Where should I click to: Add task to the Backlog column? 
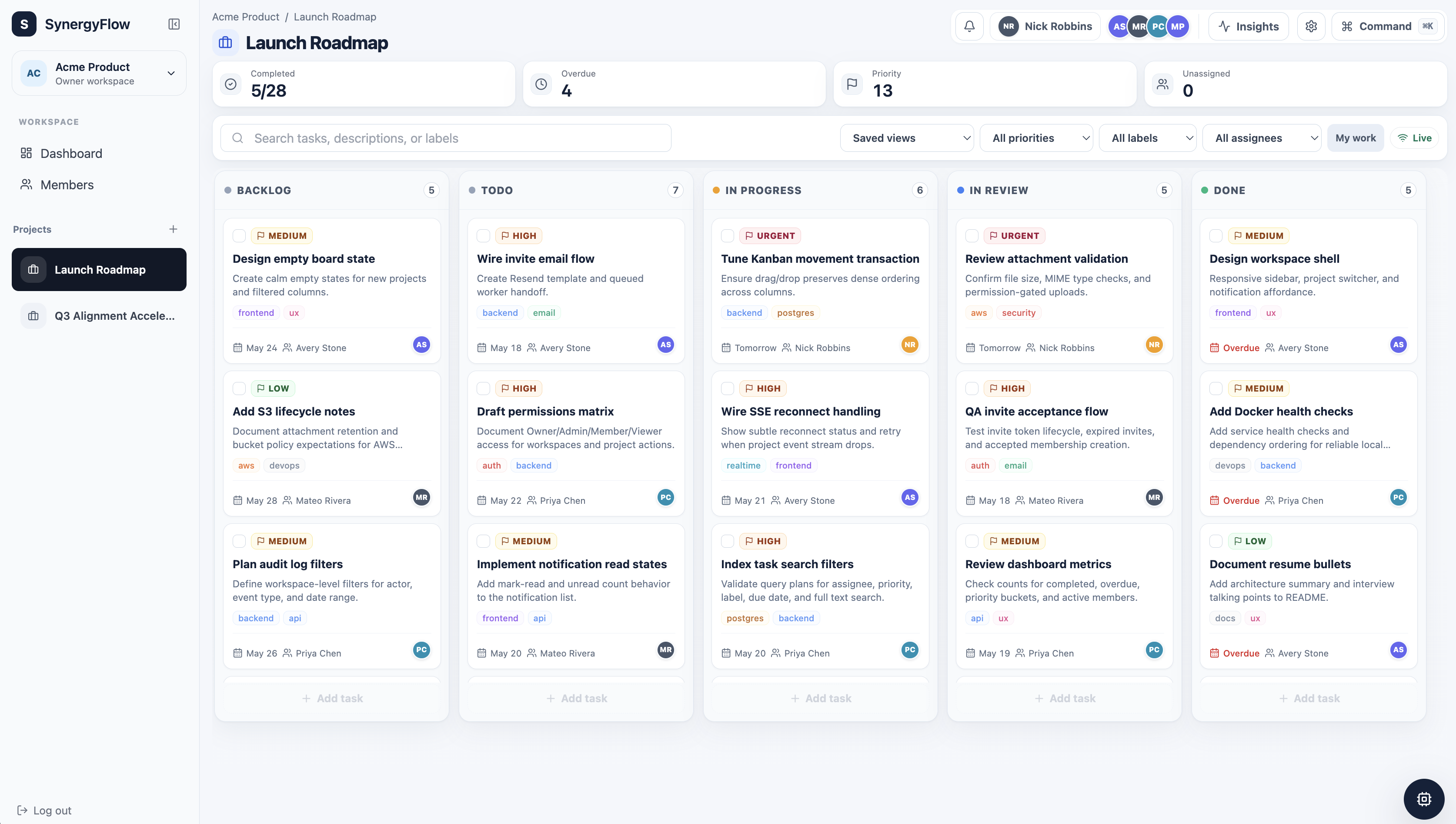332,698
